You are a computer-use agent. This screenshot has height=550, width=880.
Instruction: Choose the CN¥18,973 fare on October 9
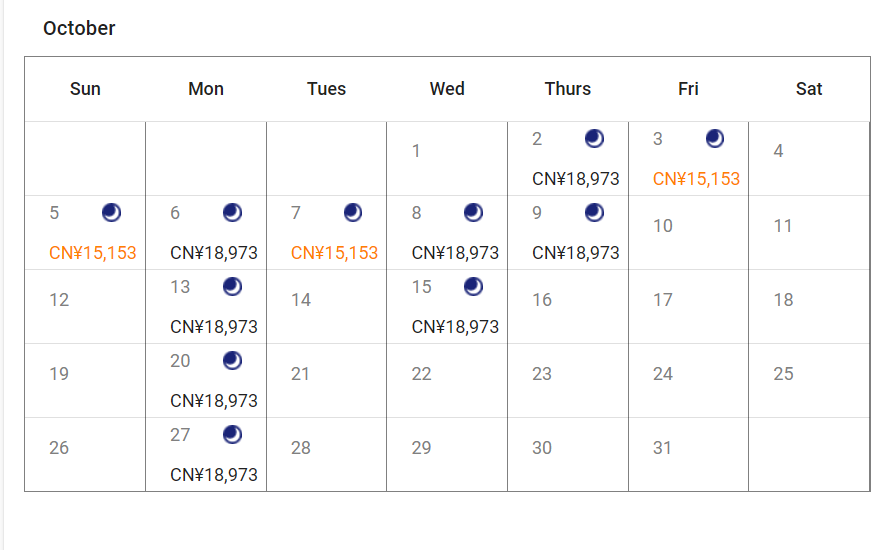click(575, 253)
